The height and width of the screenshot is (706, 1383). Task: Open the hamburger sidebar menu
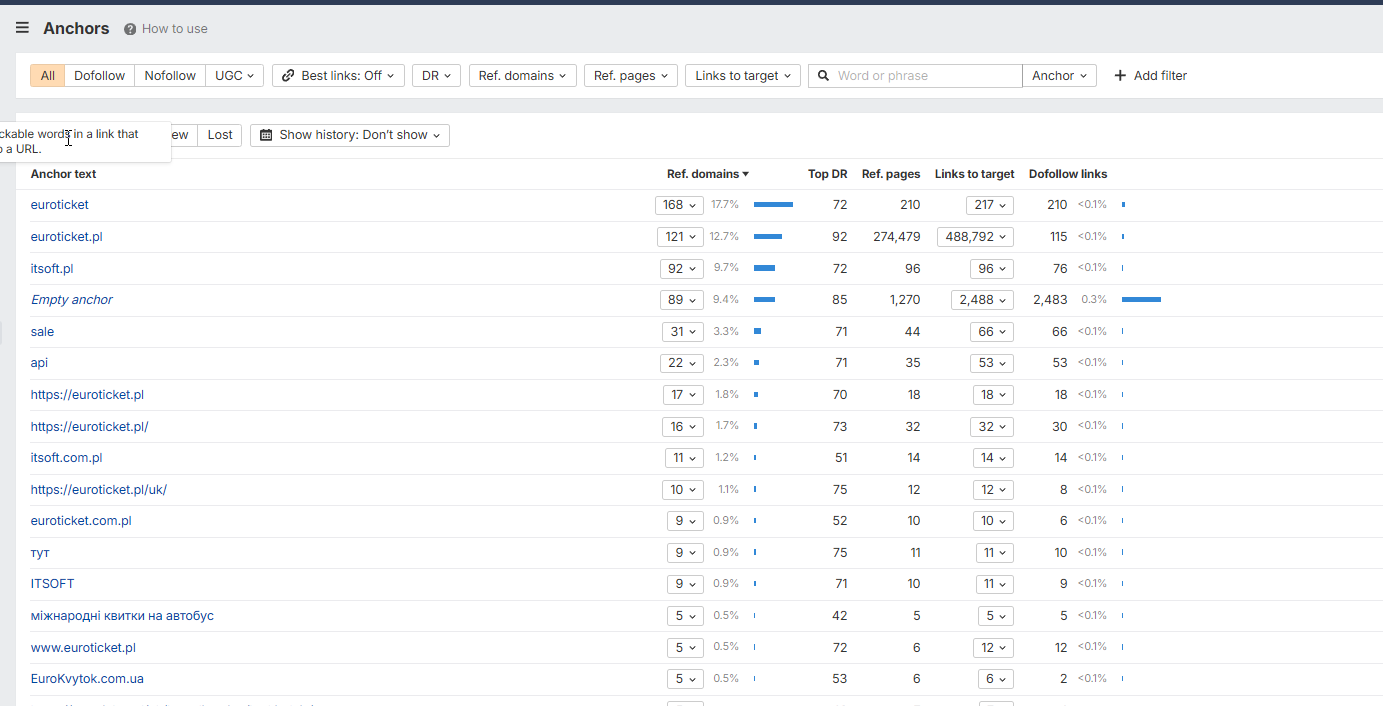click(22, 28)
